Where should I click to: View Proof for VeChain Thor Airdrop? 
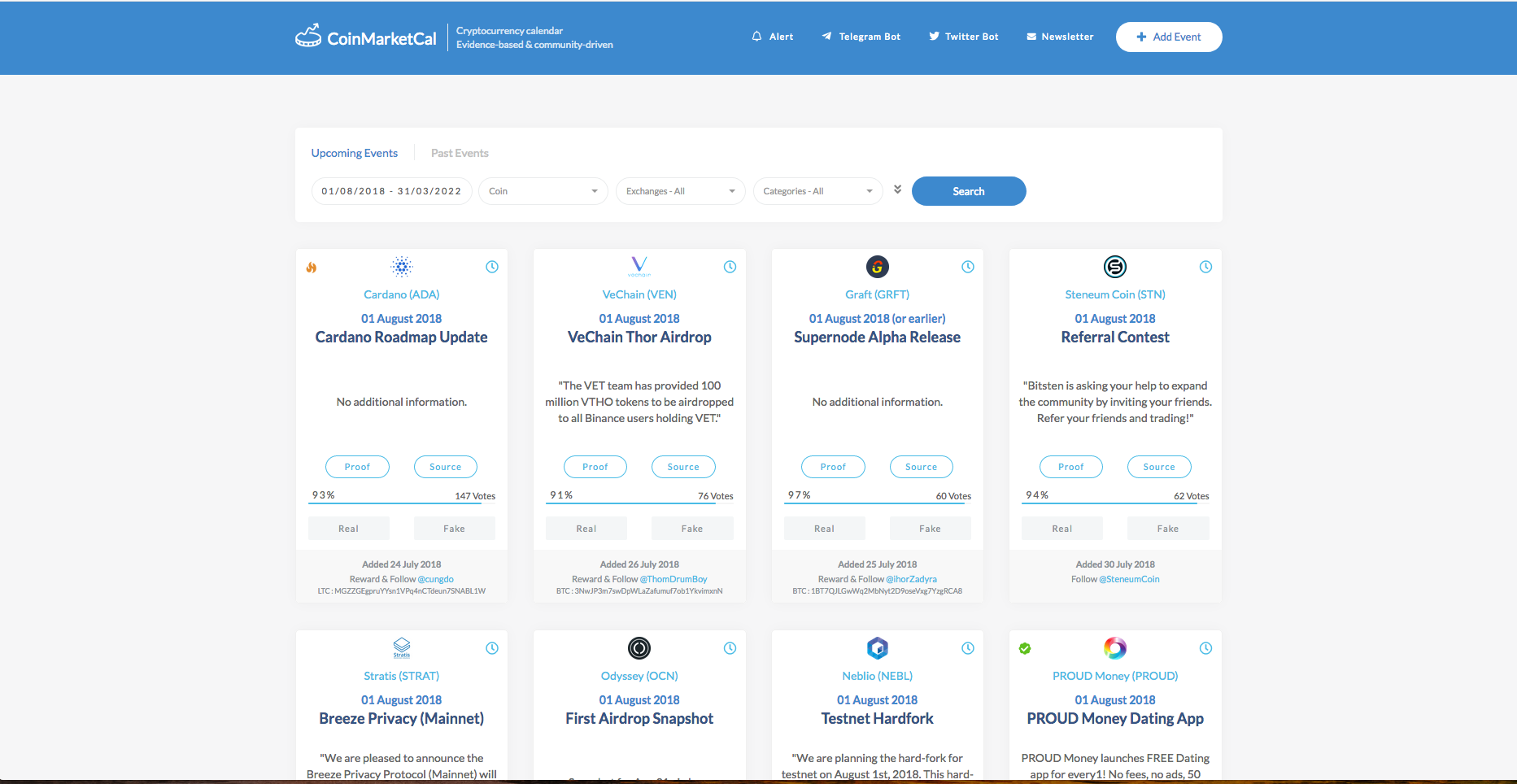(x=595, y=467)
